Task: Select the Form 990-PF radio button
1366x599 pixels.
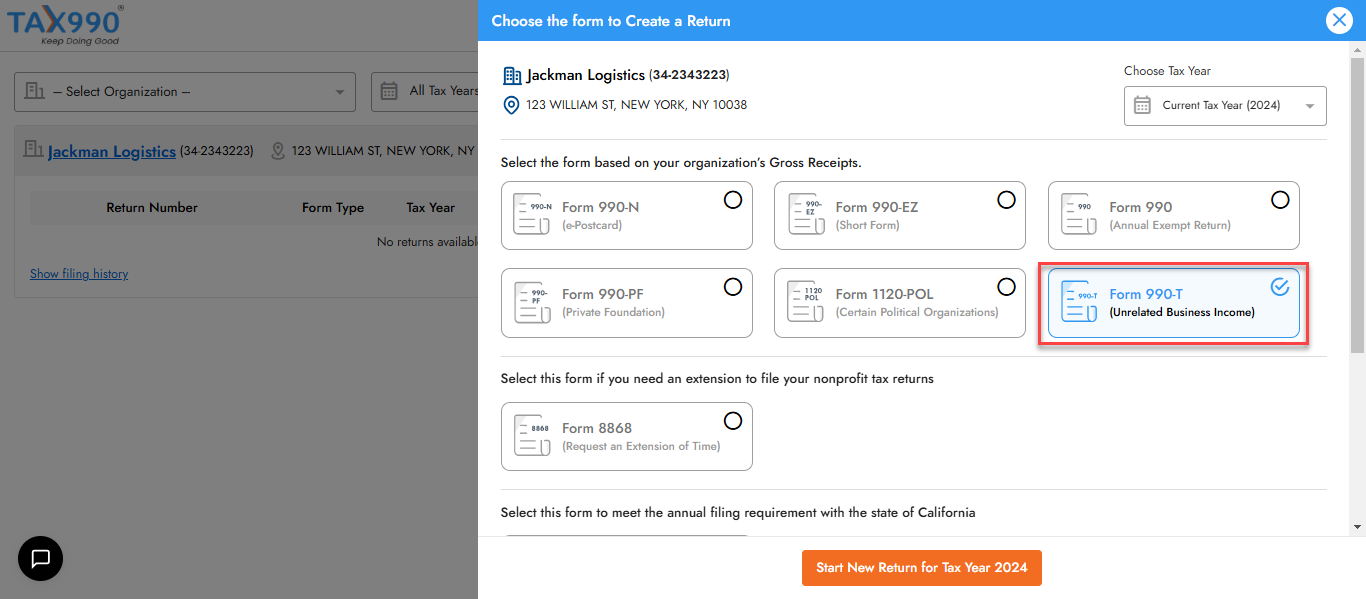Action: (733, 287)
